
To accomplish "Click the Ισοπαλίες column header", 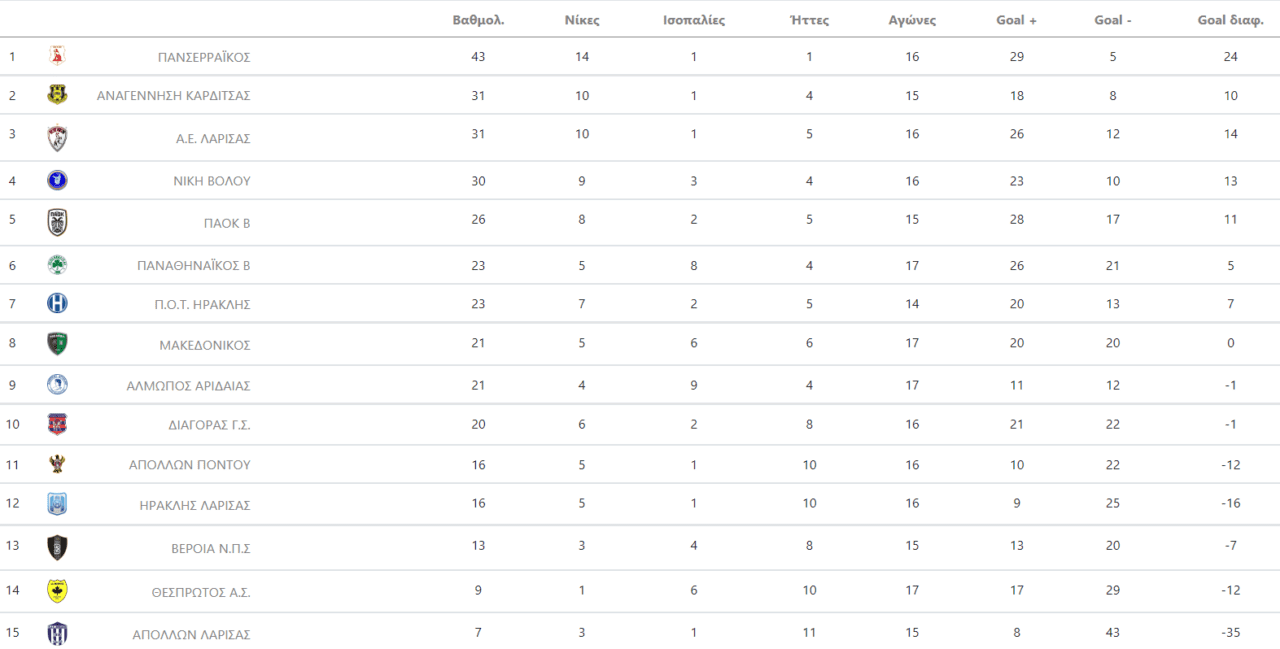I will click(694, 20).
